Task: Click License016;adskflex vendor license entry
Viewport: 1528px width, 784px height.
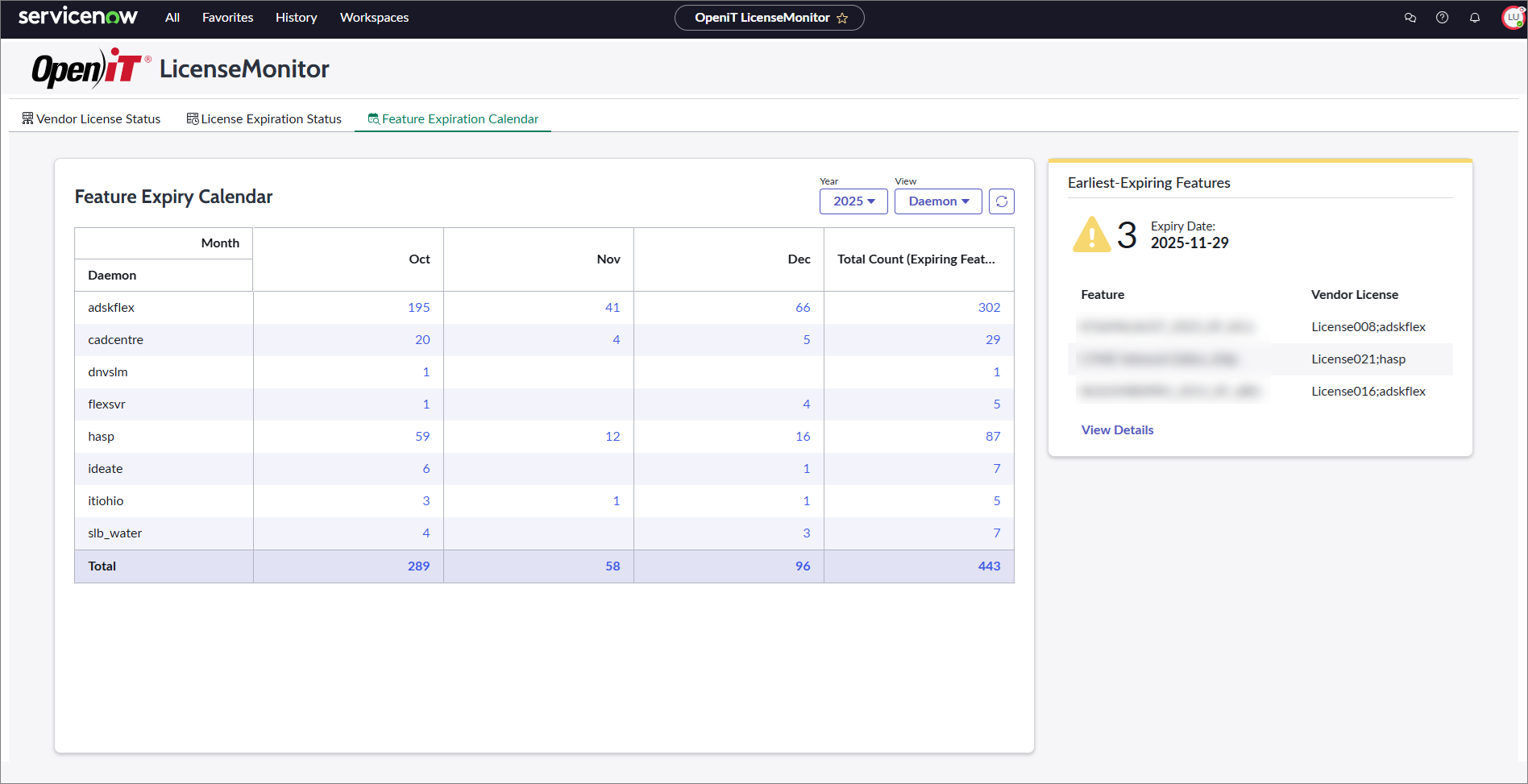Action: [1368, 392]
